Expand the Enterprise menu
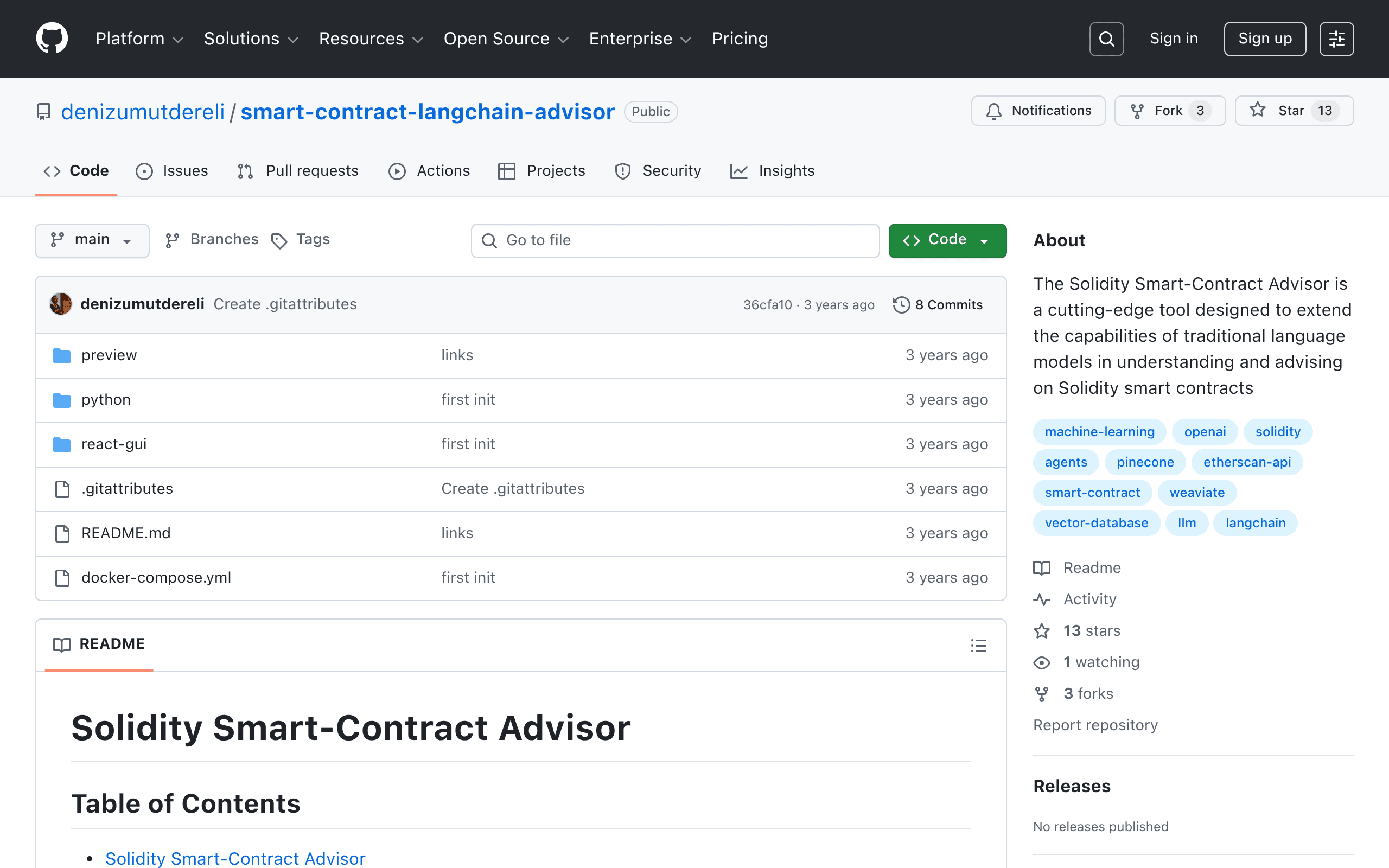This screenshot has width=1389, height=868. click(x=640, y=39)
